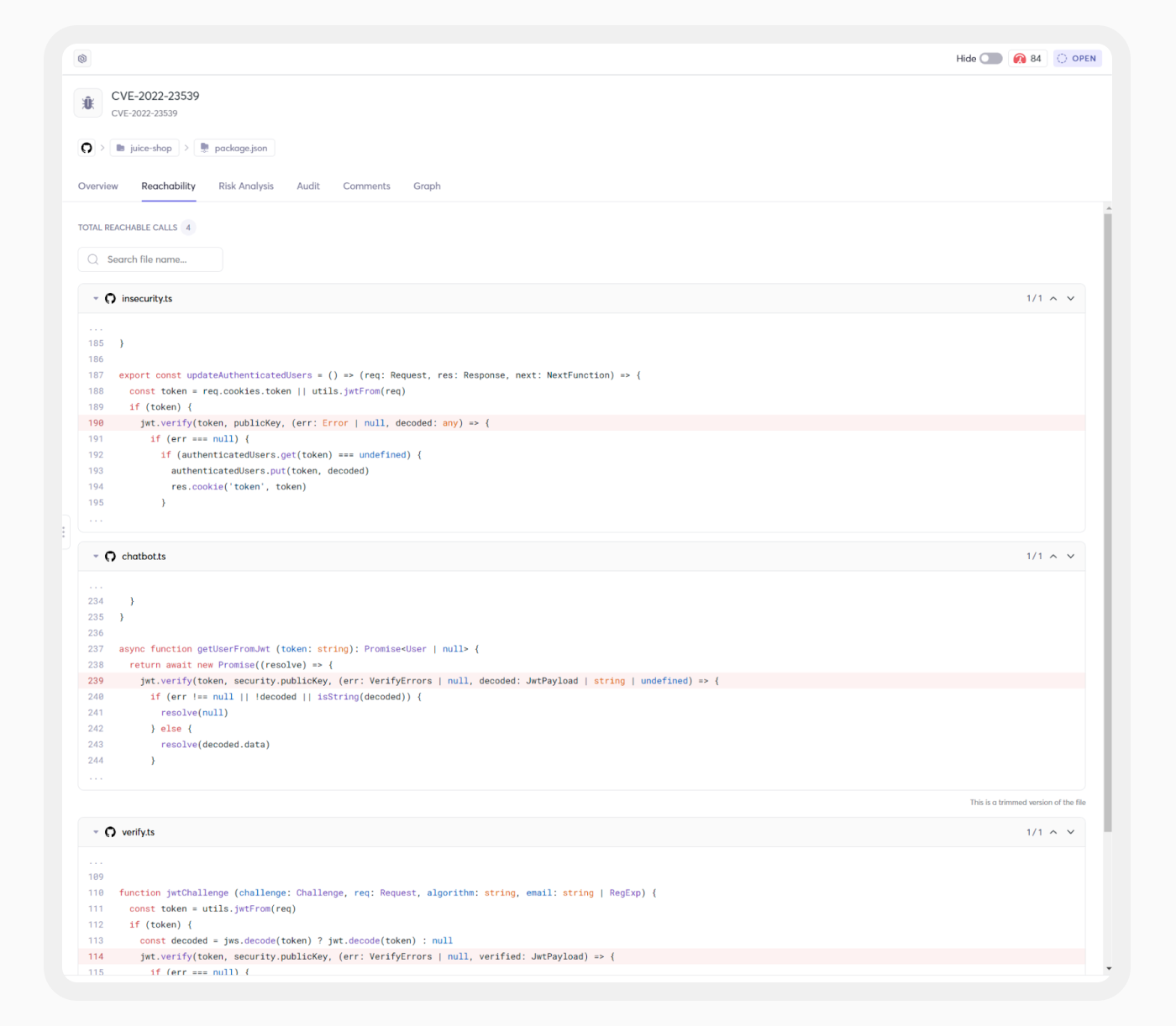
Task: Switch to the Graph tab
Action: 427,186
